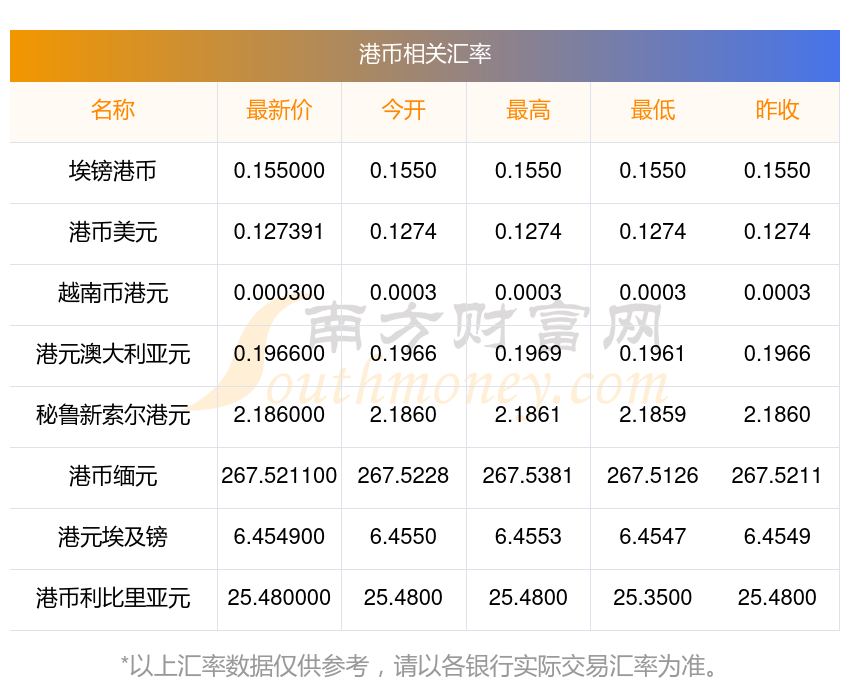This screenshot has height=698, width=850.
Task: Select latest price 267.521100 cell
Action: (x=279, y=476)
